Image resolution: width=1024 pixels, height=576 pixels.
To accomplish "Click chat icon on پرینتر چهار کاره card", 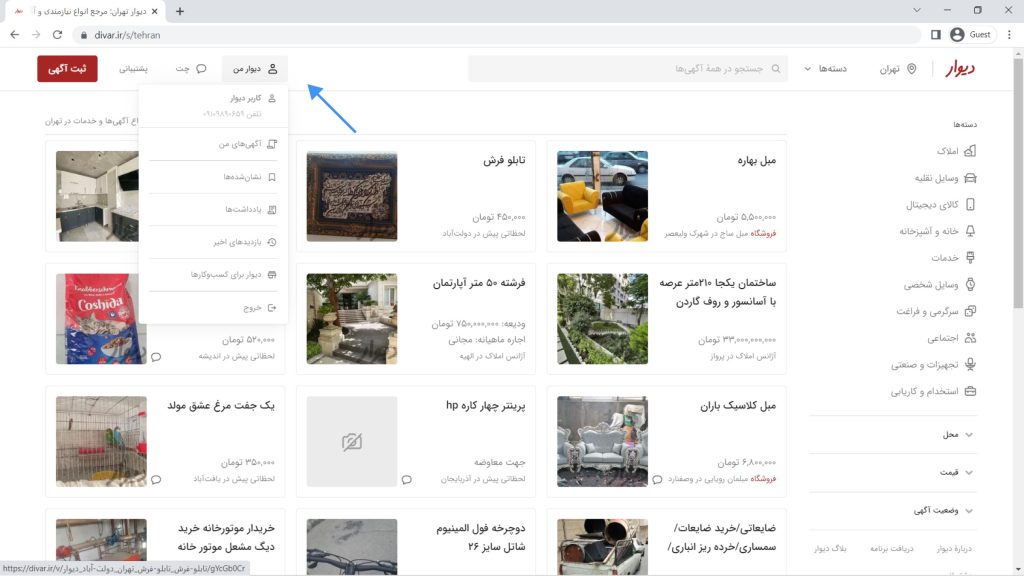I will click(x=406, y=479).
